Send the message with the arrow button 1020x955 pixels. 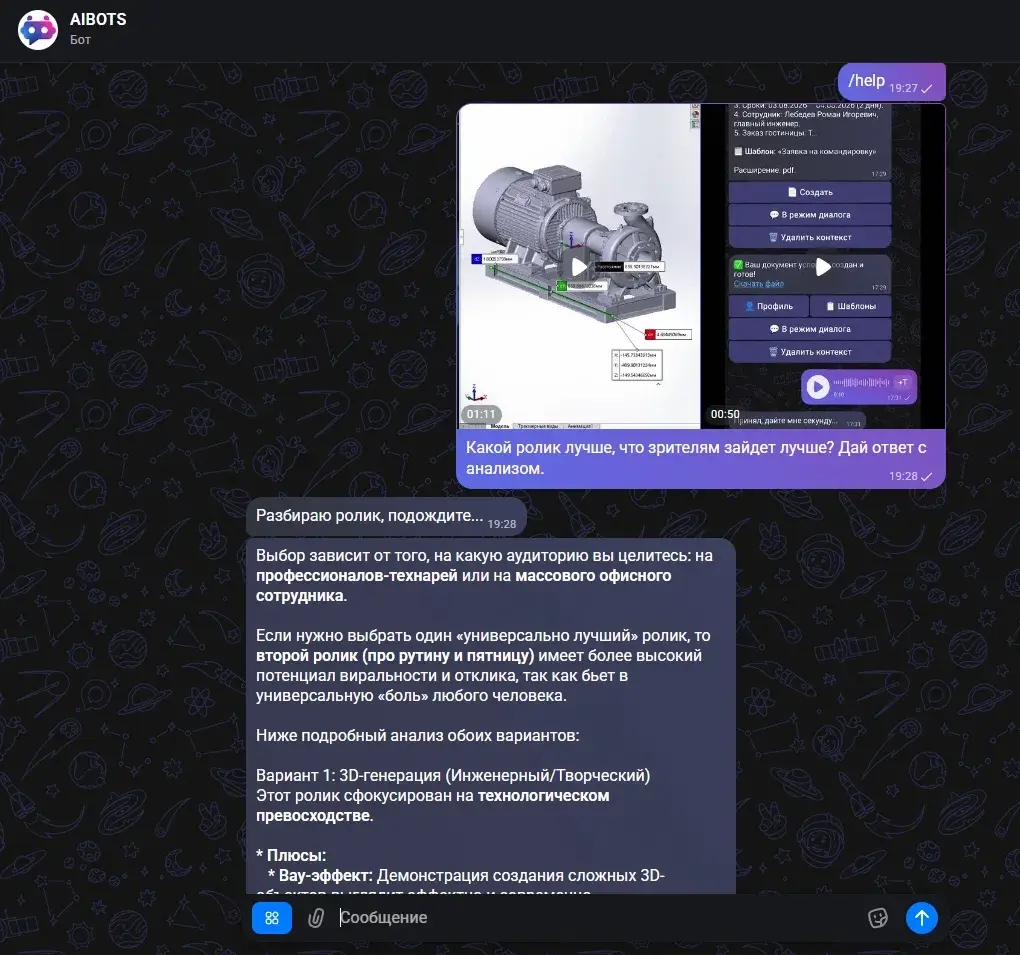pos(922,918)
